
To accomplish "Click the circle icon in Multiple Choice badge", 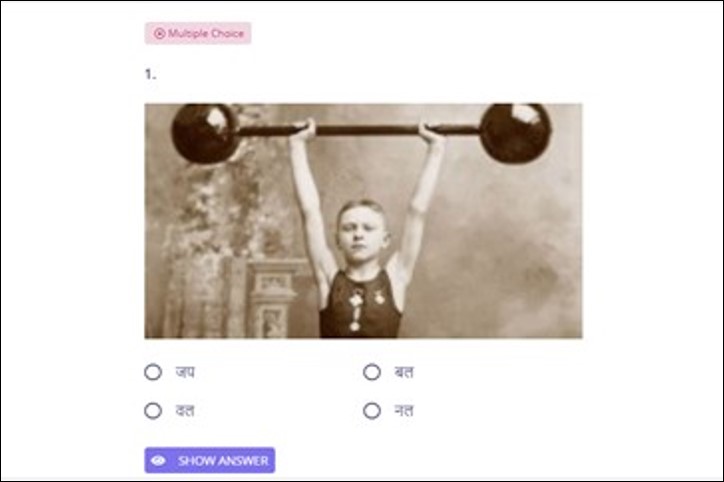I will pyautogui.click(x=159, y=33).
